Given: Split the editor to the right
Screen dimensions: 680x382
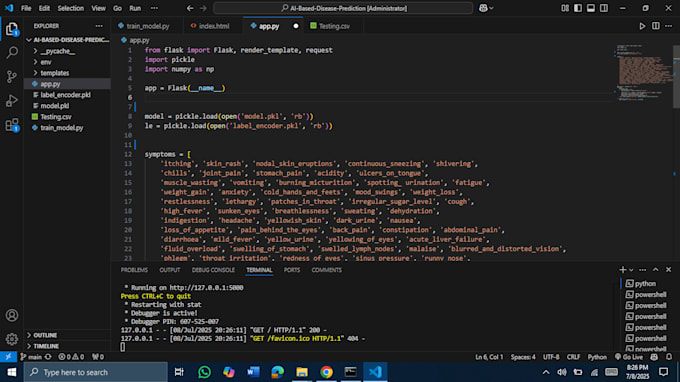Looking at the screenshot, I should [656, 26].
